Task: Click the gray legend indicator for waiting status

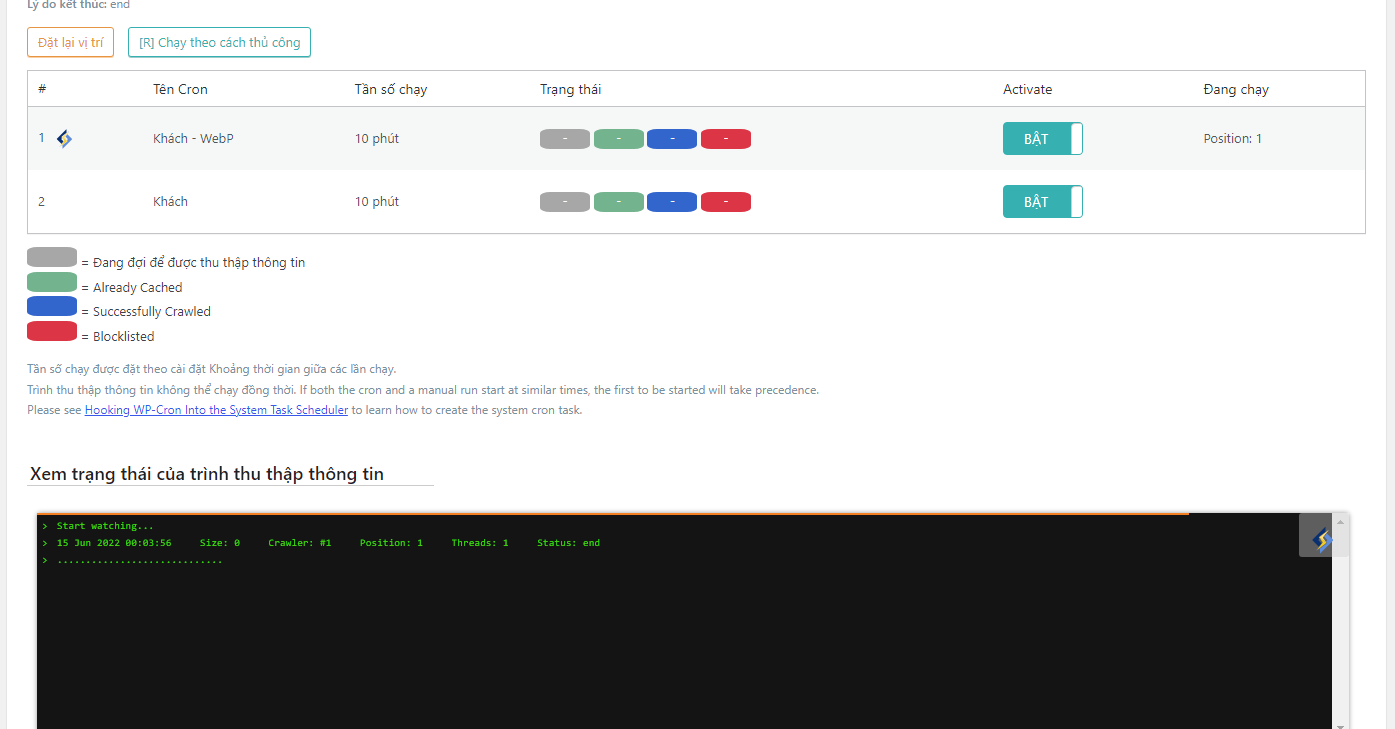Action: (51, 256)
